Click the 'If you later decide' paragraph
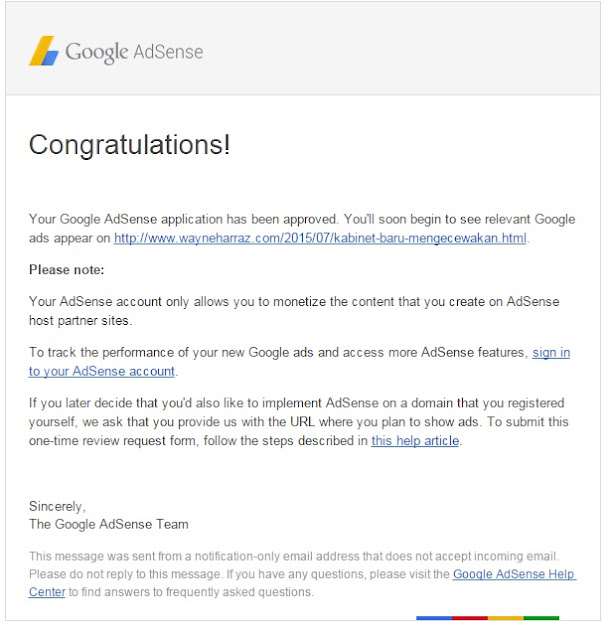Screen dimensions: 612x640 [x=297, y=403]
